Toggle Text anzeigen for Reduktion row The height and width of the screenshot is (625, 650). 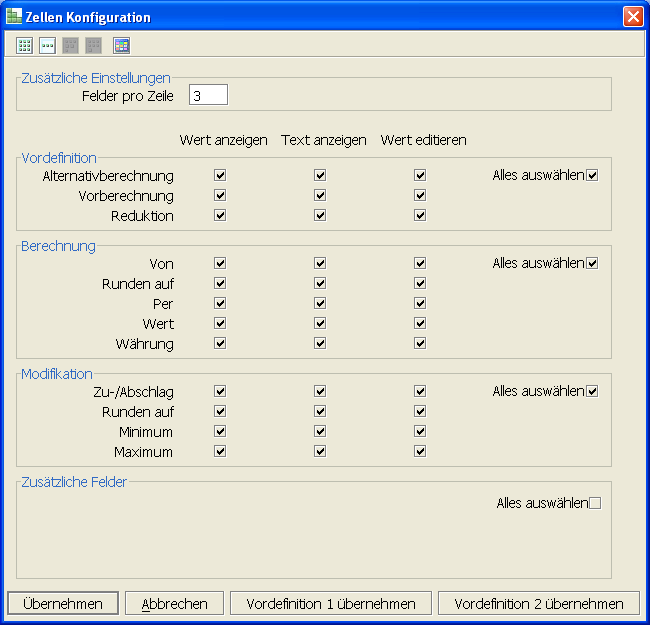click(x=320, y=216)
